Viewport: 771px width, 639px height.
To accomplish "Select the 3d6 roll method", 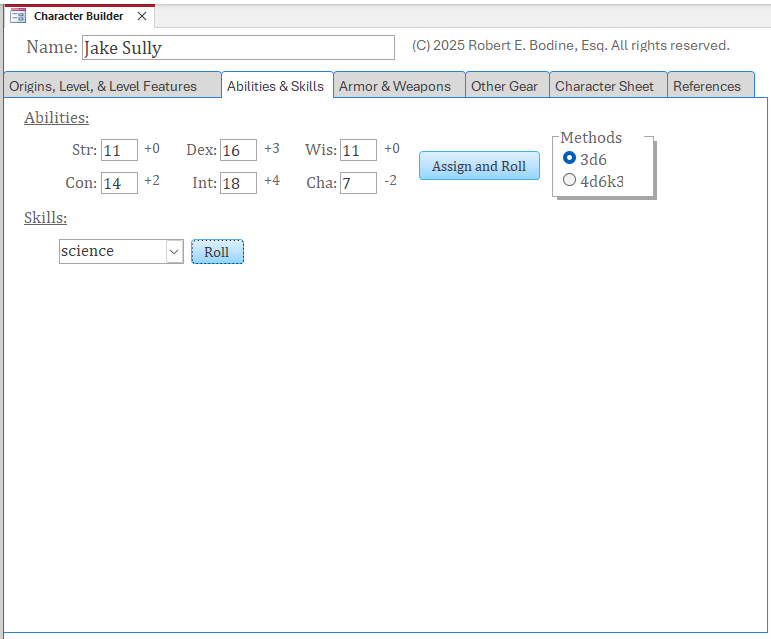I will pos(570,158).
